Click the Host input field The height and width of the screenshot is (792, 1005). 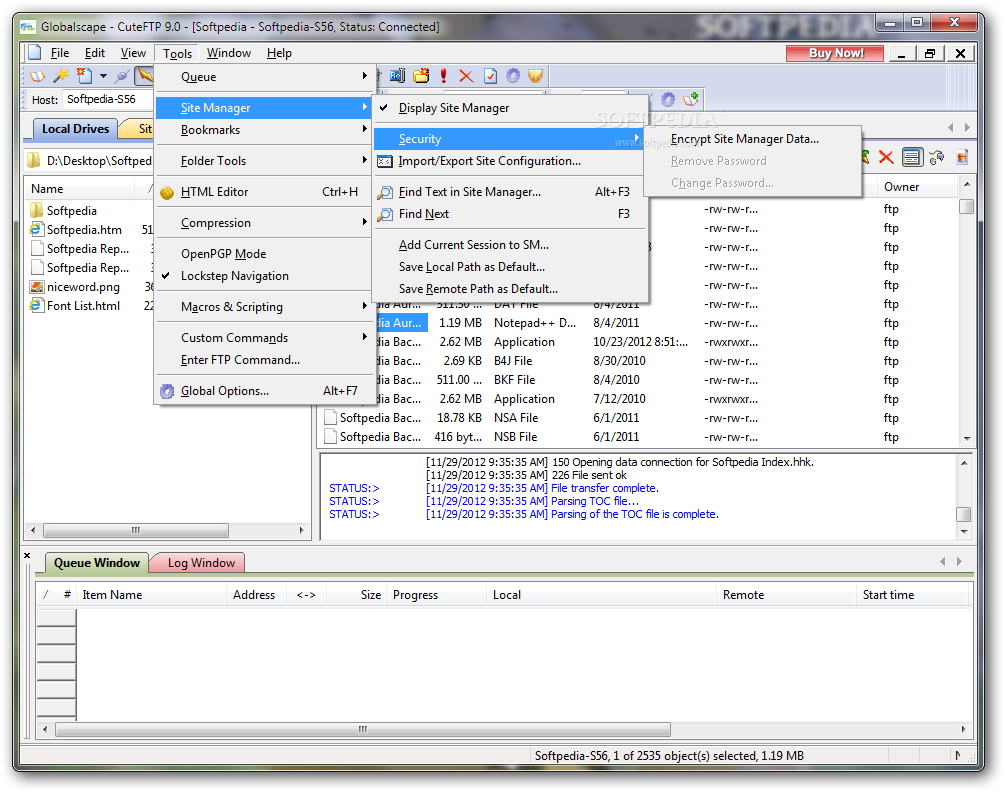pyautogui.click(x=107, y=99)
